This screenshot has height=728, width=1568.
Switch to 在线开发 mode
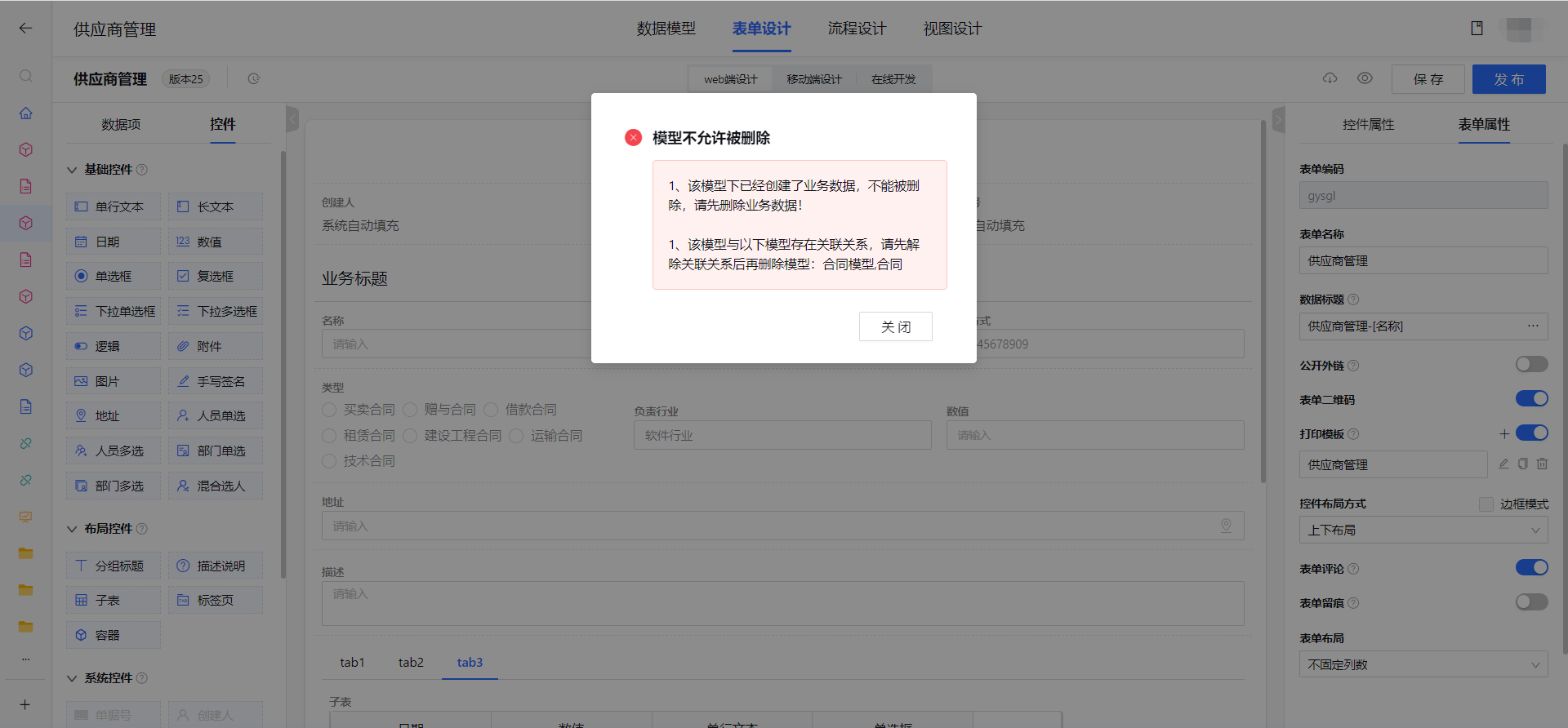pos(893,79)
